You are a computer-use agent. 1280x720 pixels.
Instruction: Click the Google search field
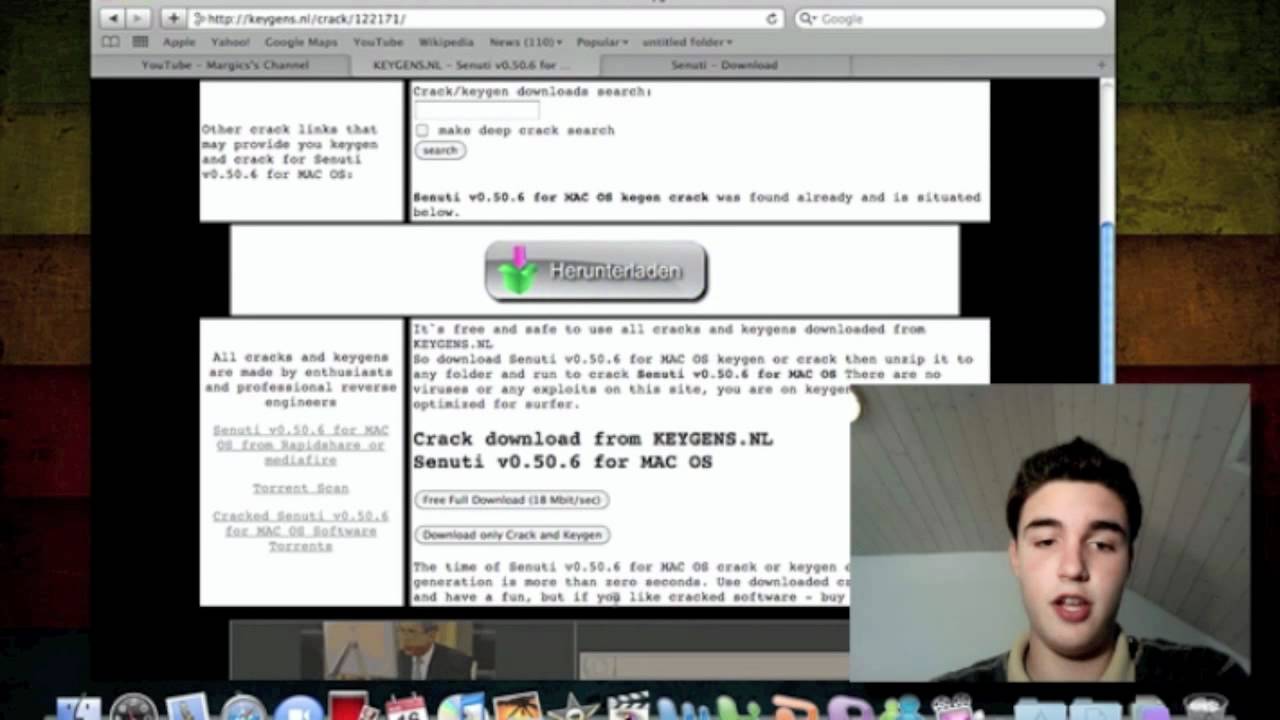pos(950,19)
